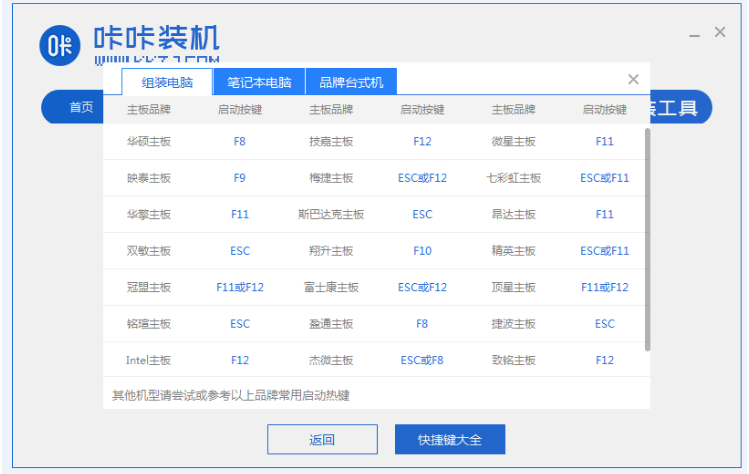749x474 pixels.
Task: Click ESC或F8 for 杰微主板
Action: pyautogui.click(x=422, y=360)
